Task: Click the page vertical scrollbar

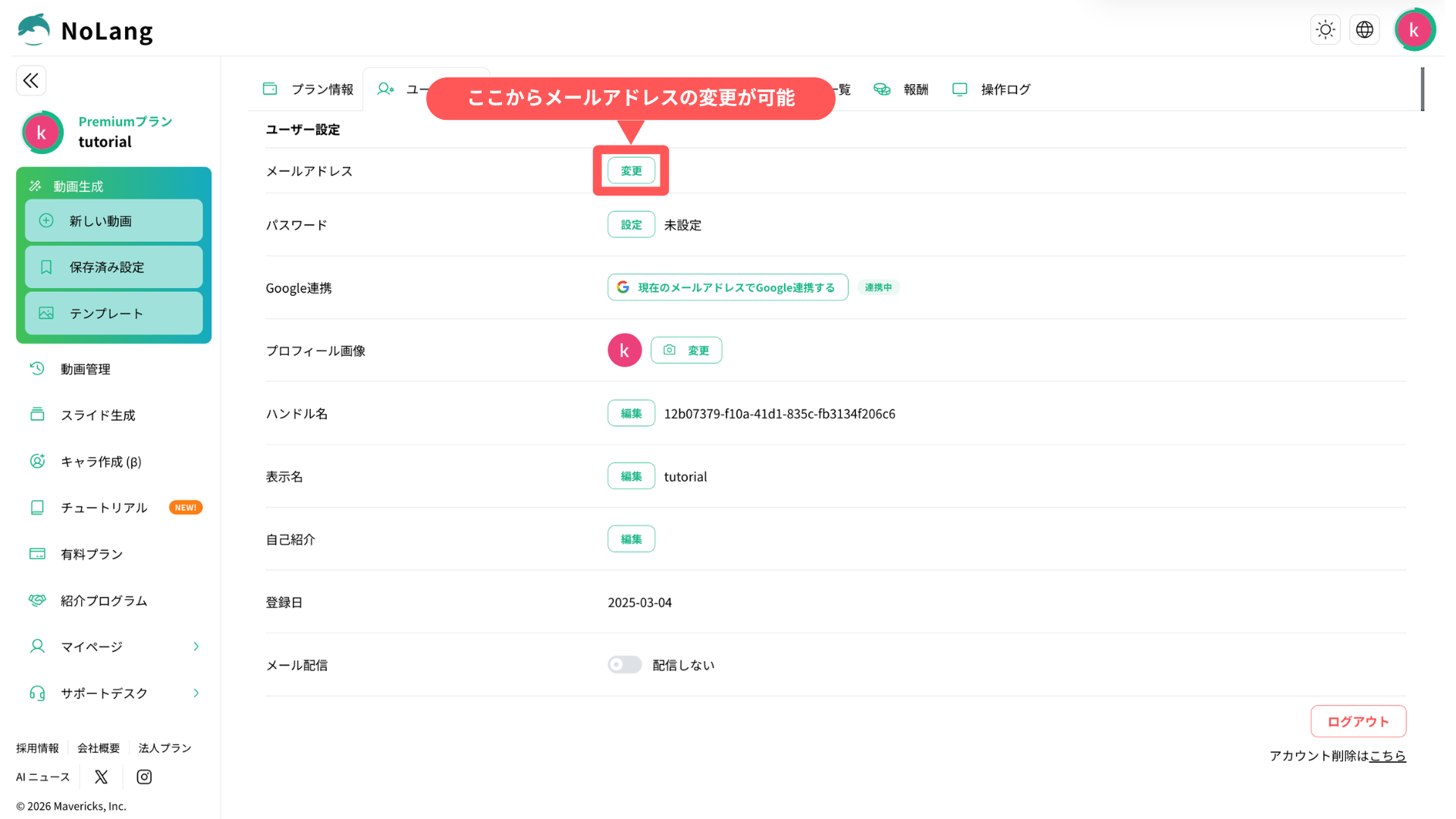Action: [1422, 89]
